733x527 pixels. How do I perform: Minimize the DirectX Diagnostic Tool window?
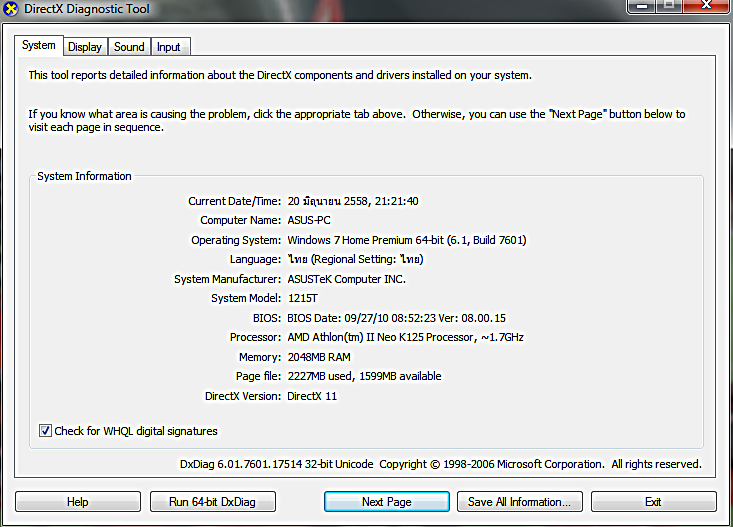pos(642,6)
